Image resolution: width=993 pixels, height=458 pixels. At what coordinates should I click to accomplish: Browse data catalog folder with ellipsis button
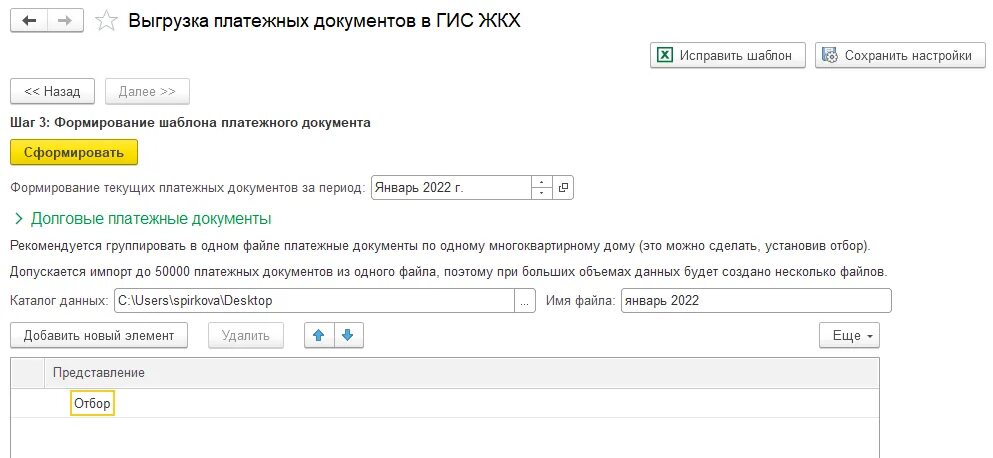524,301
